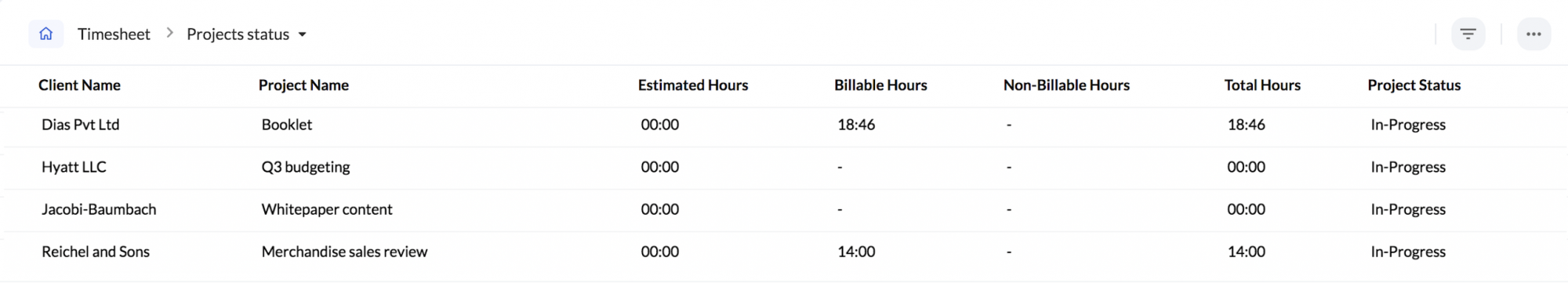This screenshot has height=283, width=1568.
Task: Click the Total Hours column header
Action: point(1262,85)
